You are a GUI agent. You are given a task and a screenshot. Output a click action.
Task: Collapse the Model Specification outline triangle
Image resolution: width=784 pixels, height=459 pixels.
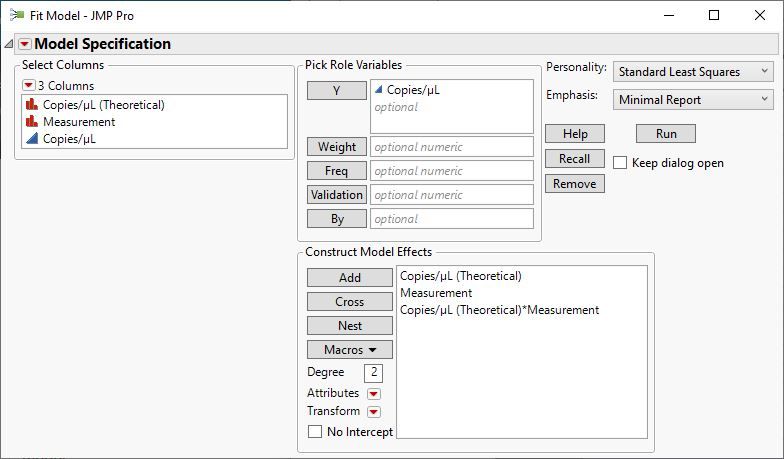click(x=9, y=44)
